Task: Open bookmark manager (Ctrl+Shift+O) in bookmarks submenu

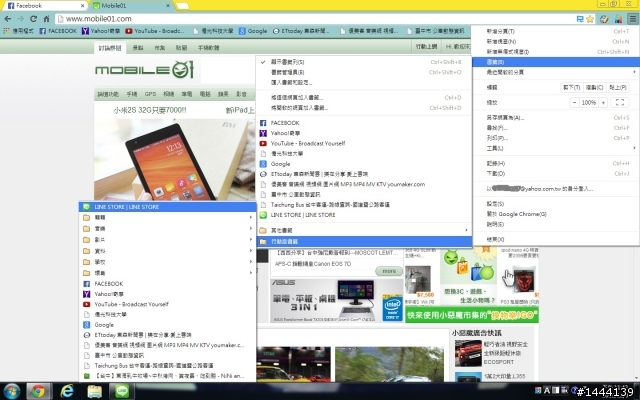Action: point(364,72)
